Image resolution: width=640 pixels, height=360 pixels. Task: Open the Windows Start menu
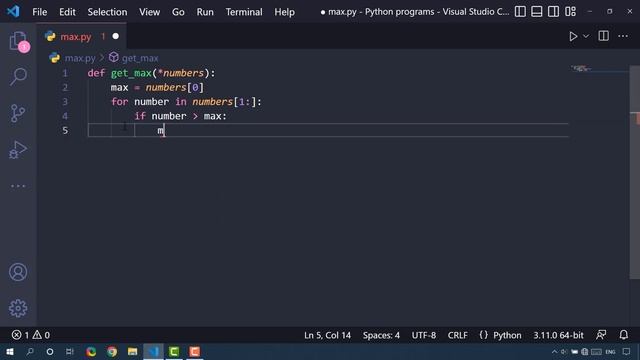tap(10, 351)
